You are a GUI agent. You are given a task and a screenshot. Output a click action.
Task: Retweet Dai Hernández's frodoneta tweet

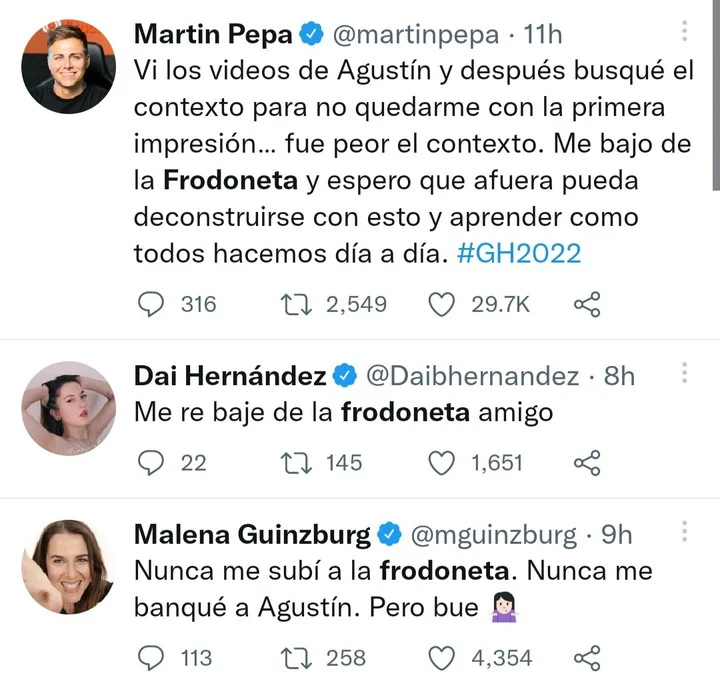click(296, 462)
